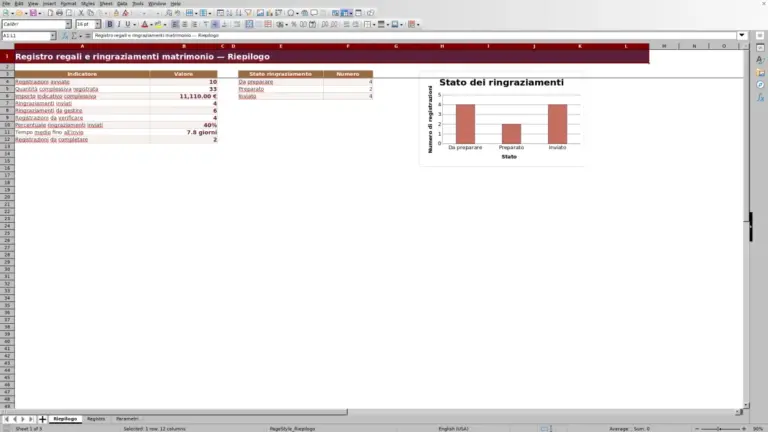The width and height of the screenshot is (768, 432).
Task: Open the font color dropdown arrow
Action: pos(151,24)
